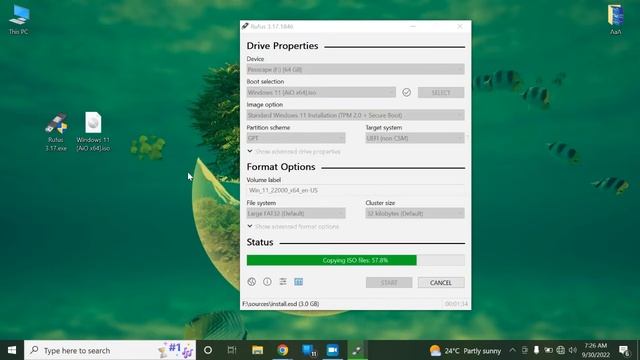This screenshot has width=640, height=360.
Task: Open This PC desktop icon
Action: pyautogui.click(x=19, y=20)
